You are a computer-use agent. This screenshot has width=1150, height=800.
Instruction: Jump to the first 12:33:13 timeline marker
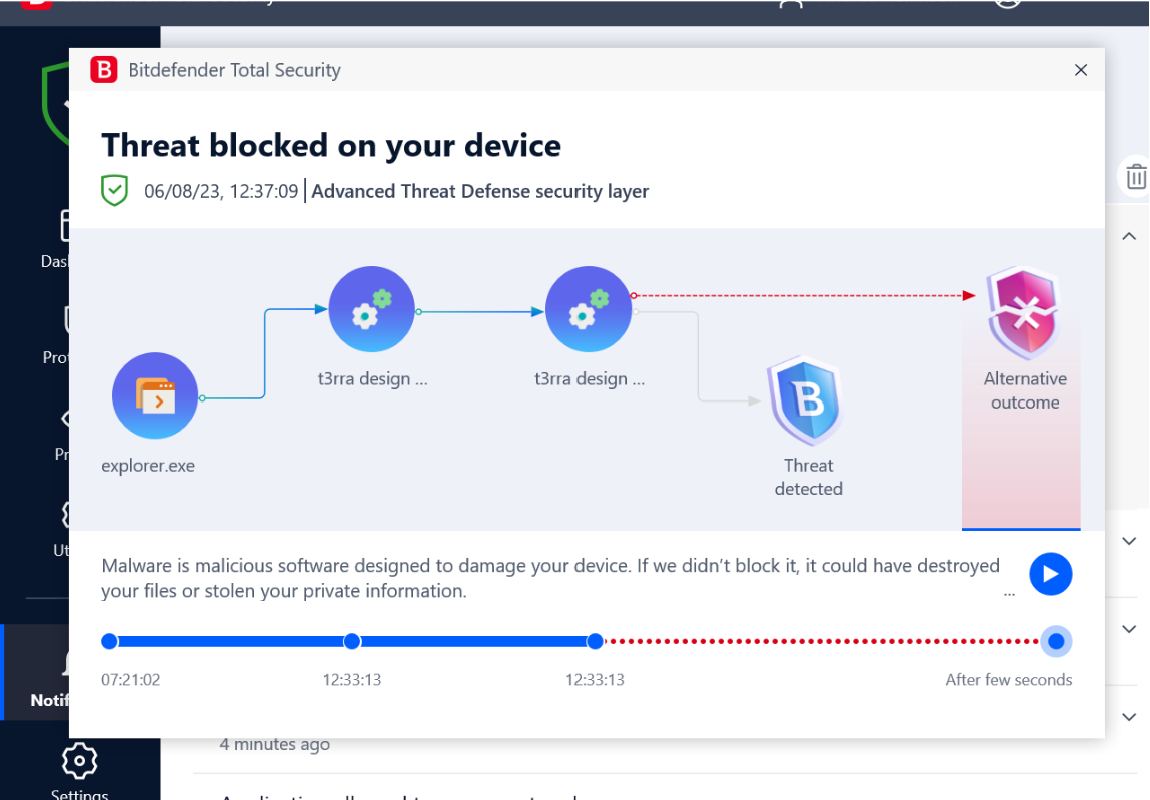(x=352, y=642)
